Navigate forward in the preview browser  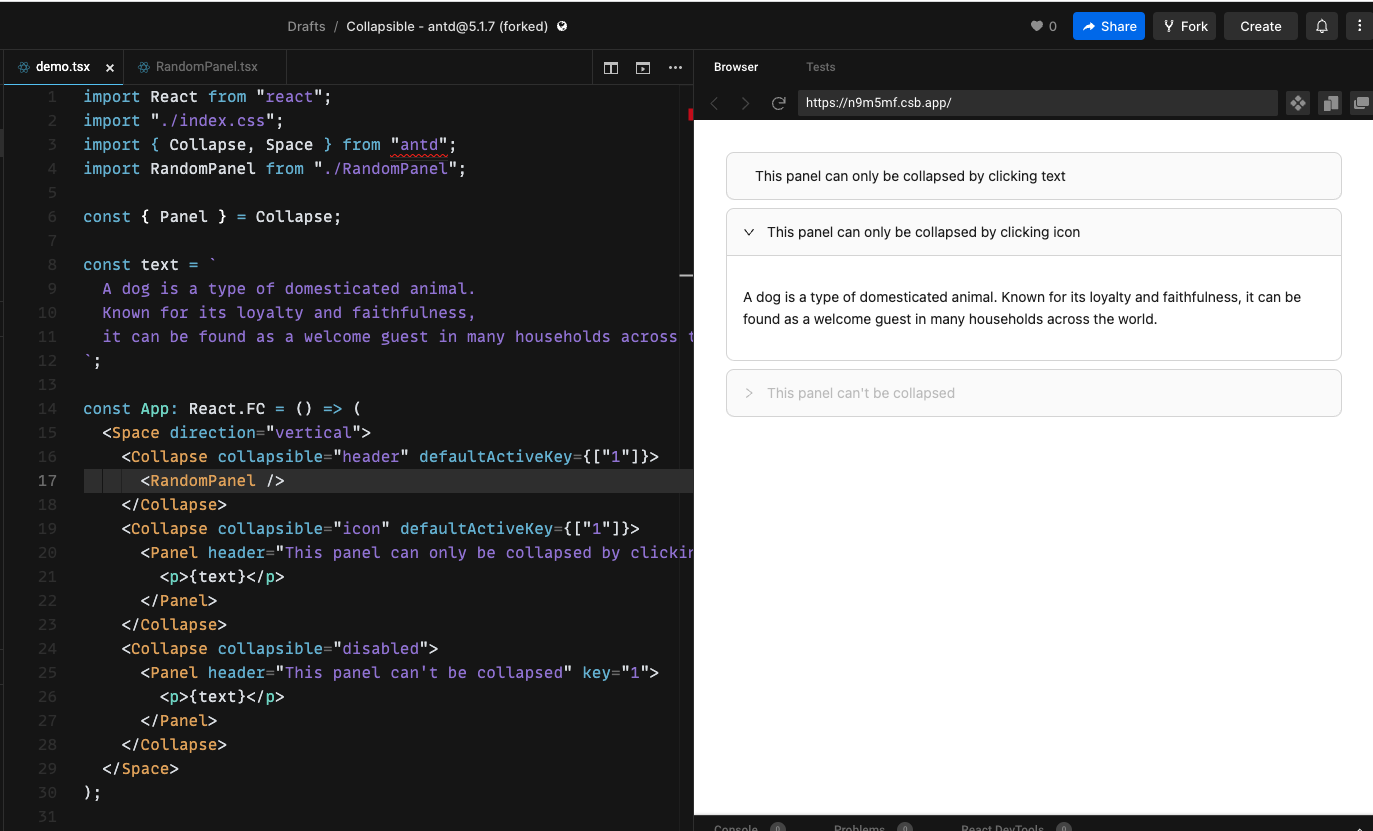[746, 103]
